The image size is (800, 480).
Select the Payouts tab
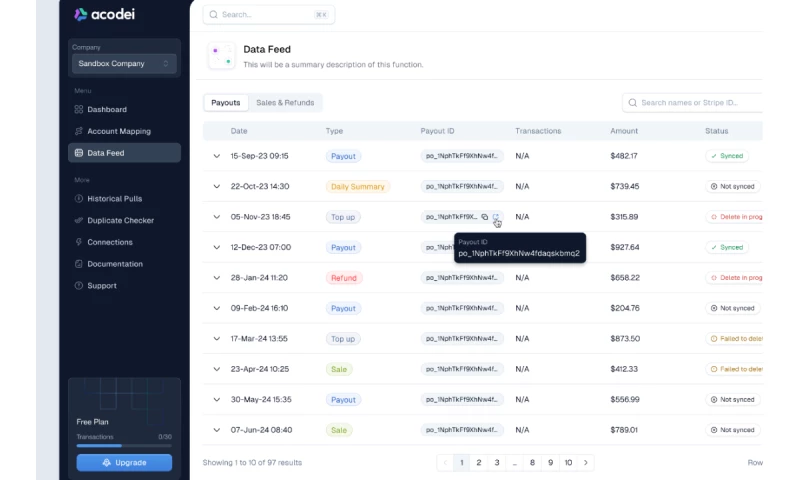pyautogui.click(x=226, y=103)
